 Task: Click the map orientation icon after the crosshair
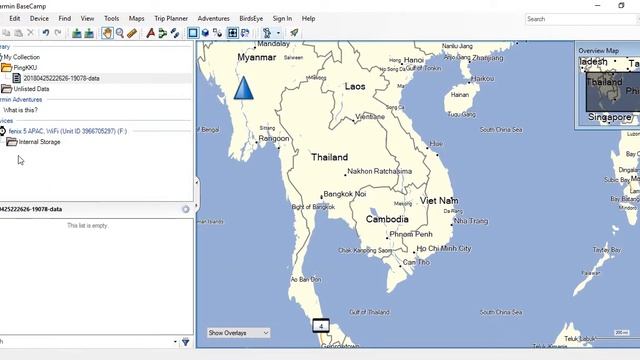[245, 33]
